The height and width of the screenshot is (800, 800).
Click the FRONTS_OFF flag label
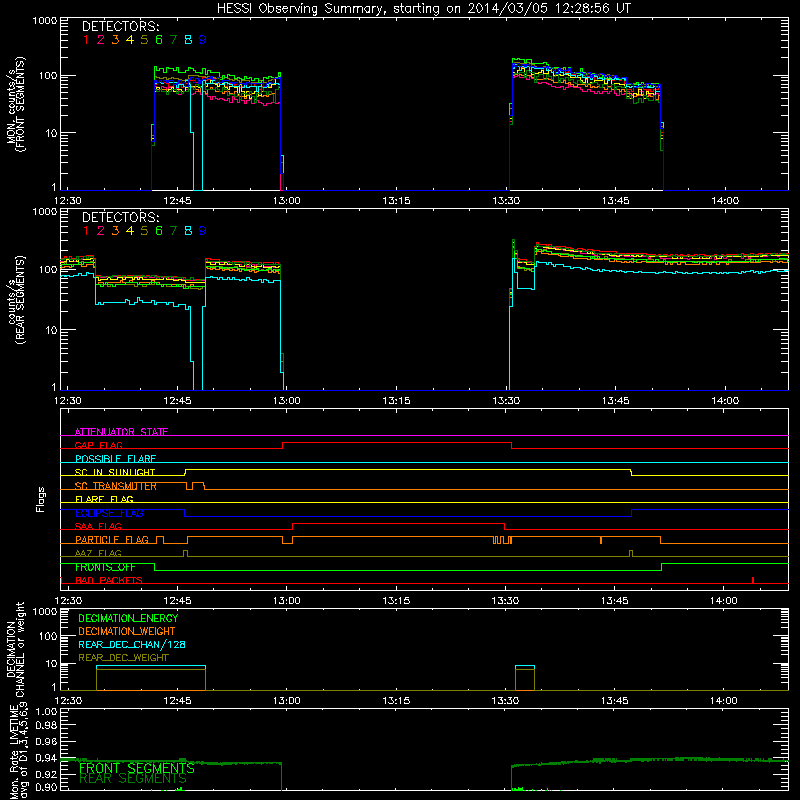coord(105,567)
